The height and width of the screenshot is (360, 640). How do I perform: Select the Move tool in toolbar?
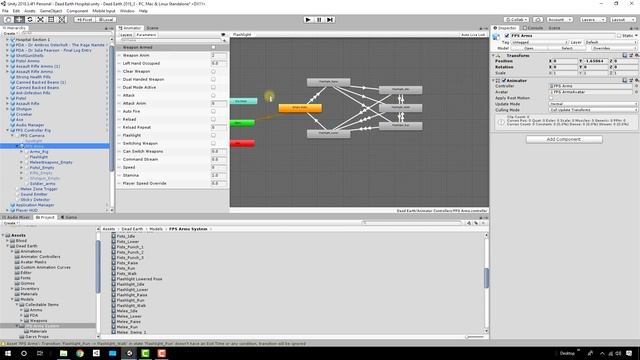tap(19, 20)
